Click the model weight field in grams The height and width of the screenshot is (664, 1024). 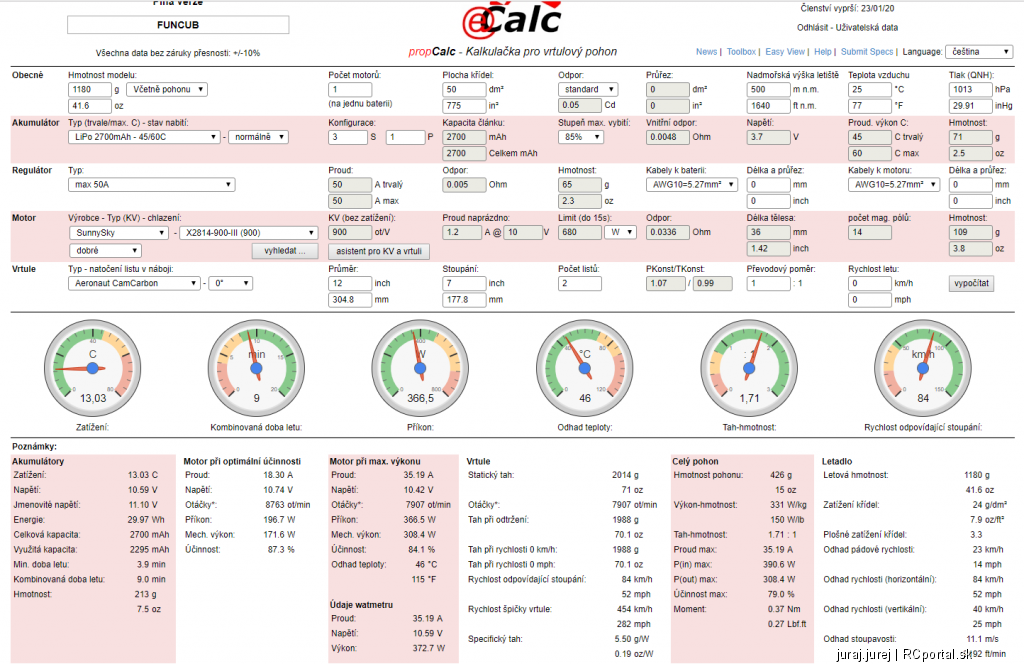point(90,89)
